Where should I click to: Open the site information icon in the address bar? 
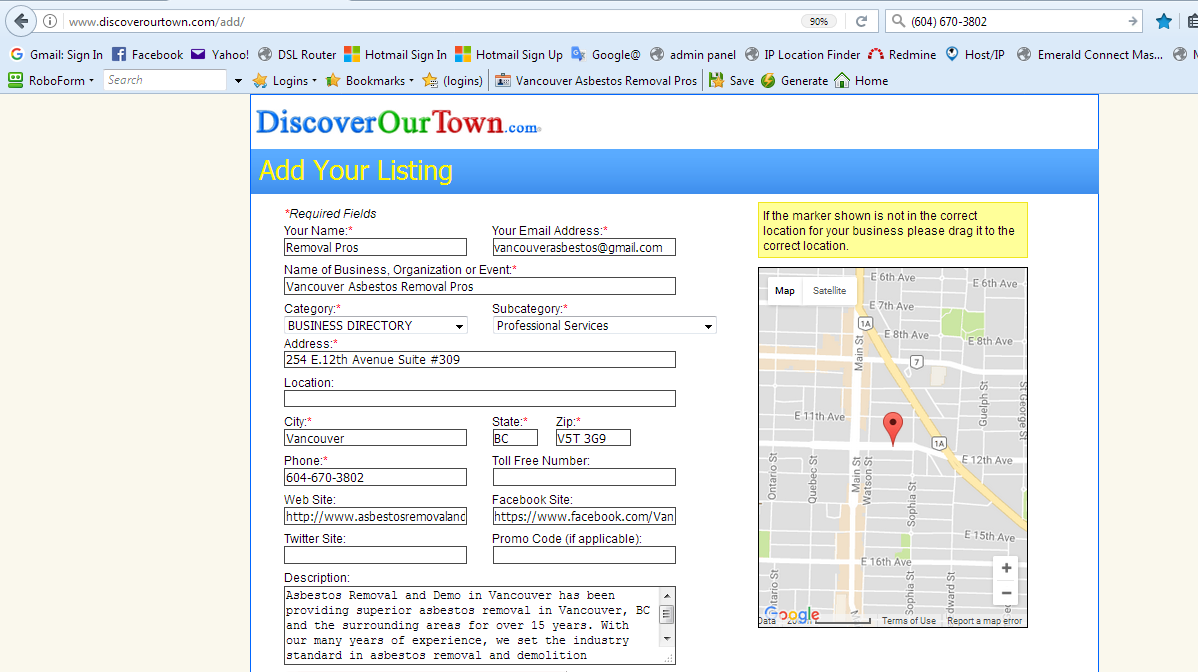coord(50,21)
